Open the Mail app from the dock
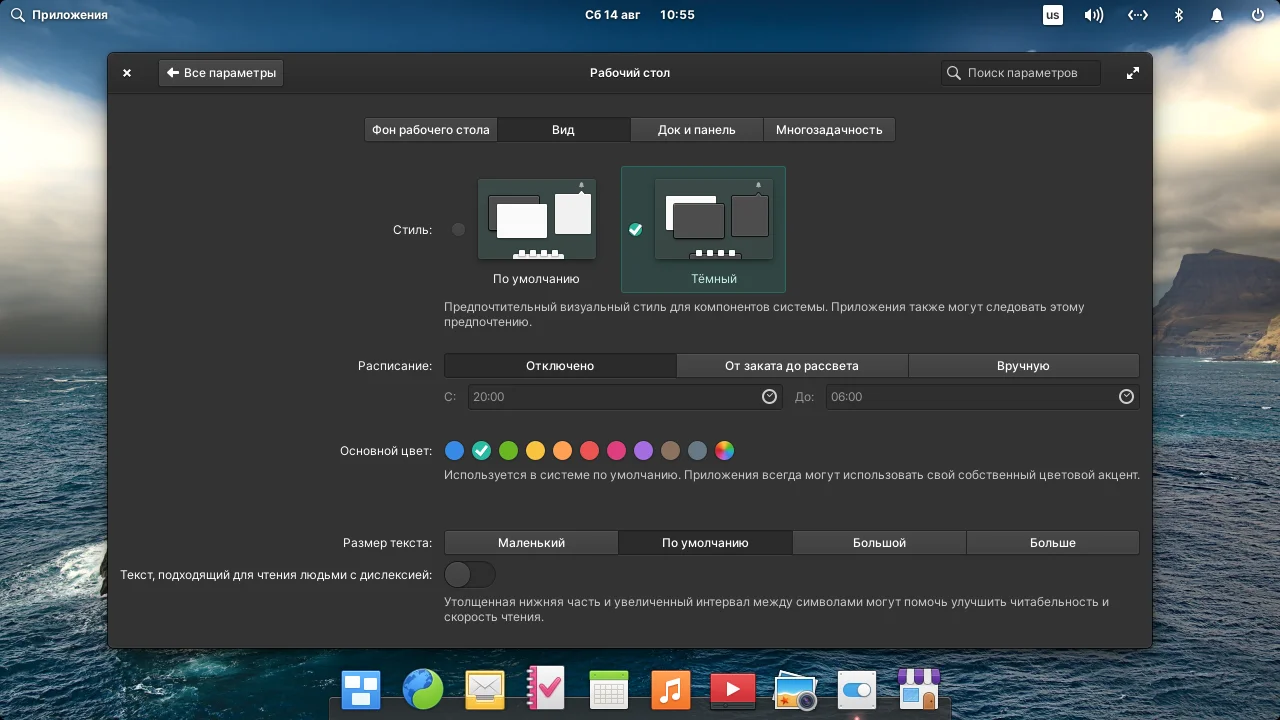1280x720 pixels. [x=484, y=689]
